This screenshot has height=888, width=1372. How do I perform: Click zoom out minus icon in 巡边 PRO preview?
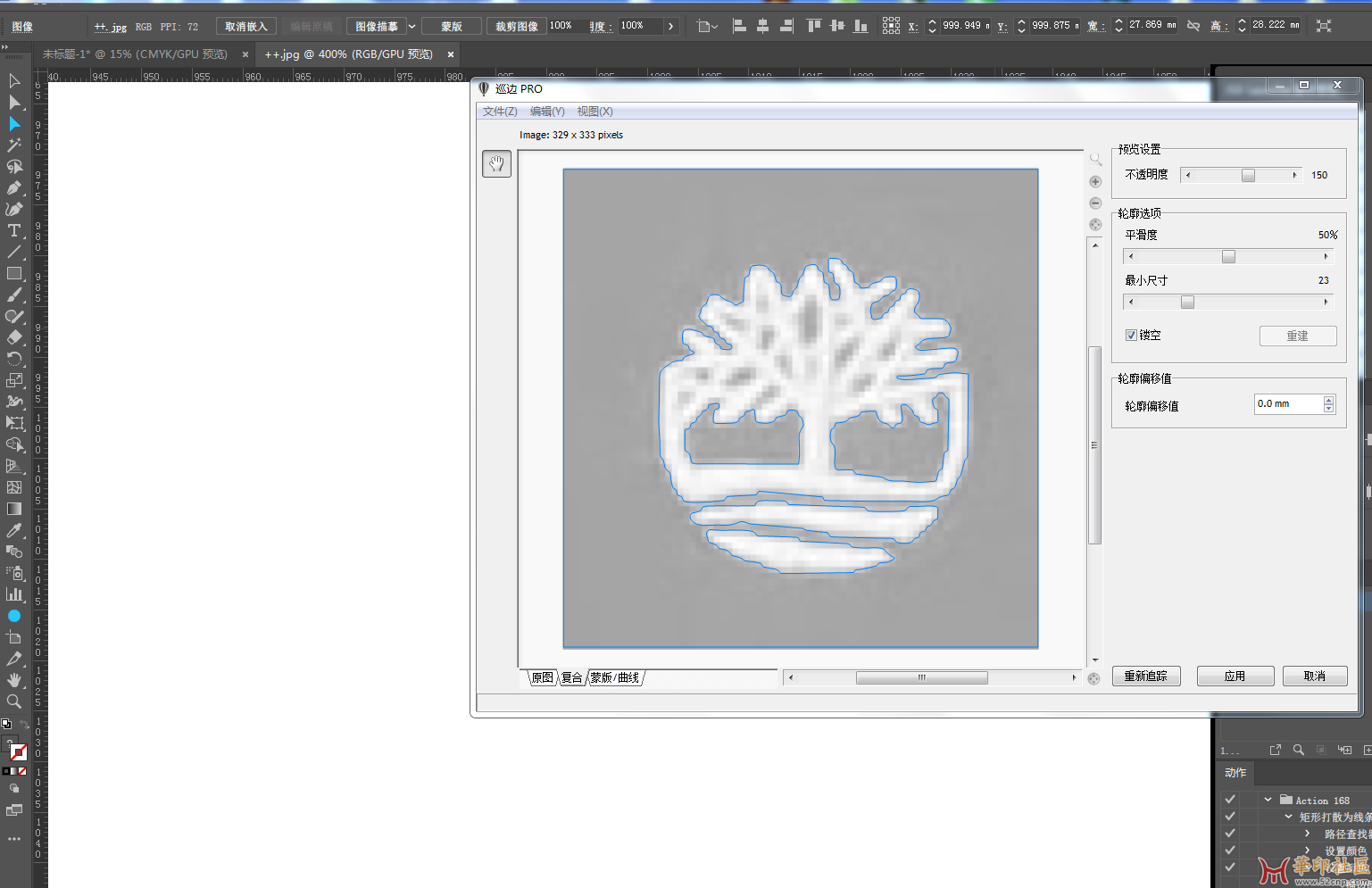(1095, 203)
